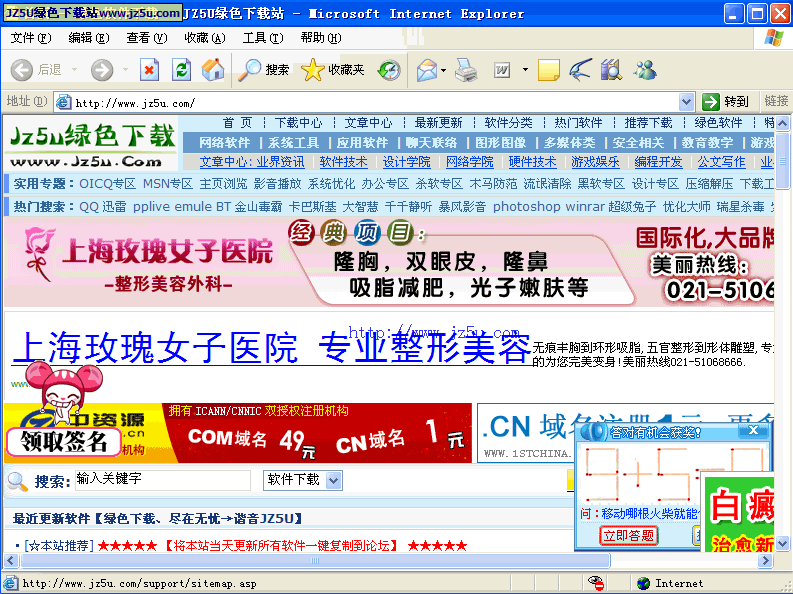
Task: Open the yellow note Discuss icon
Action: (548, 70)
